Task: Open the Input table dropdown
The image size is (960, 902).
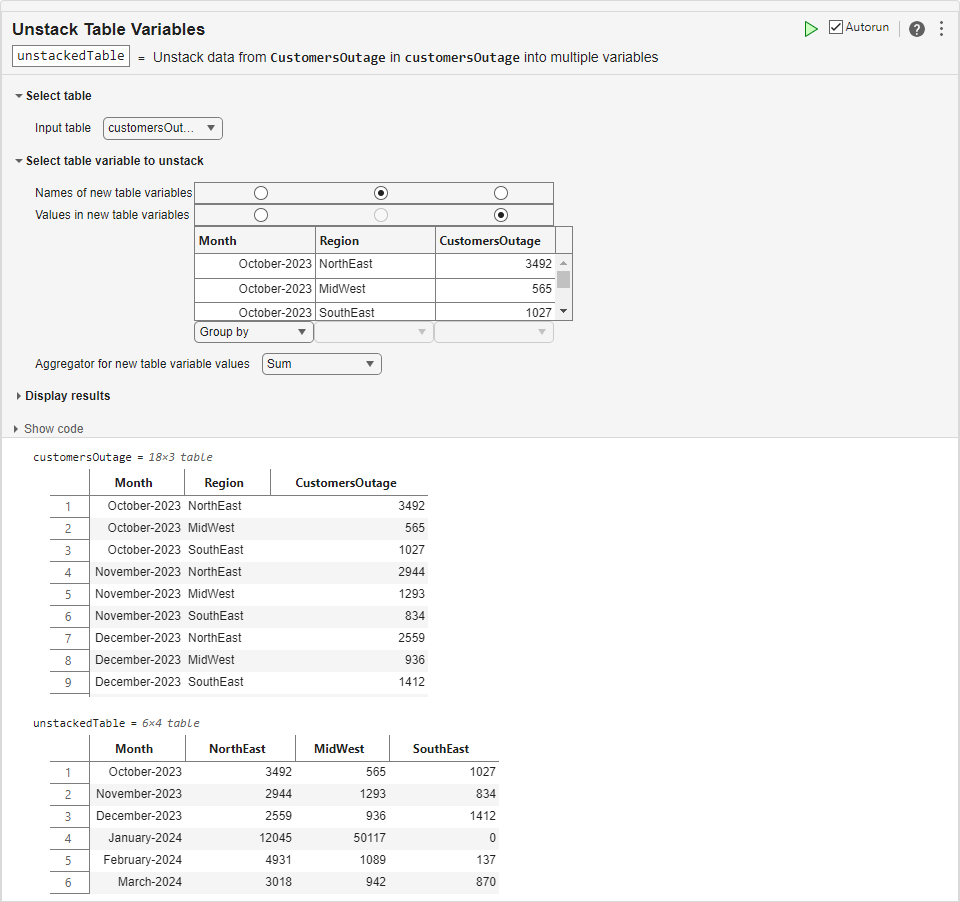Action: (163, 128)
